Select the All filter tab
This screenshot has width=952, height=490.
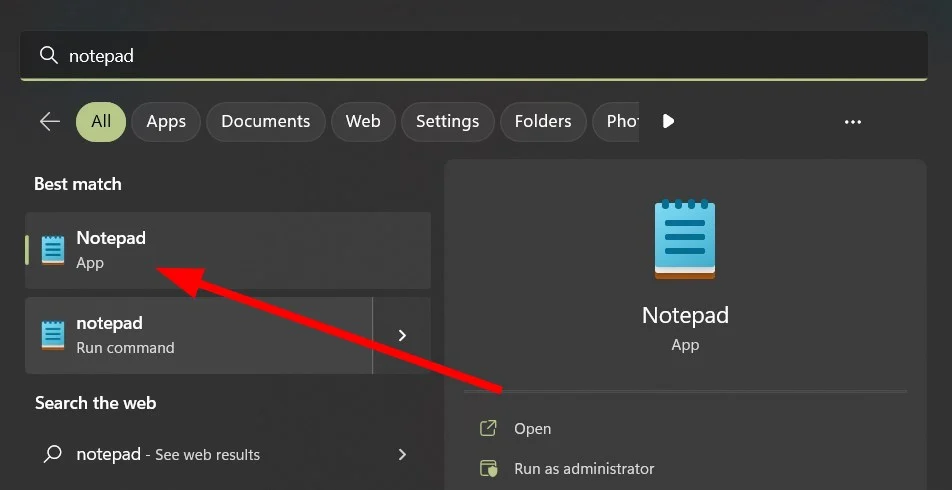(101, 121)
